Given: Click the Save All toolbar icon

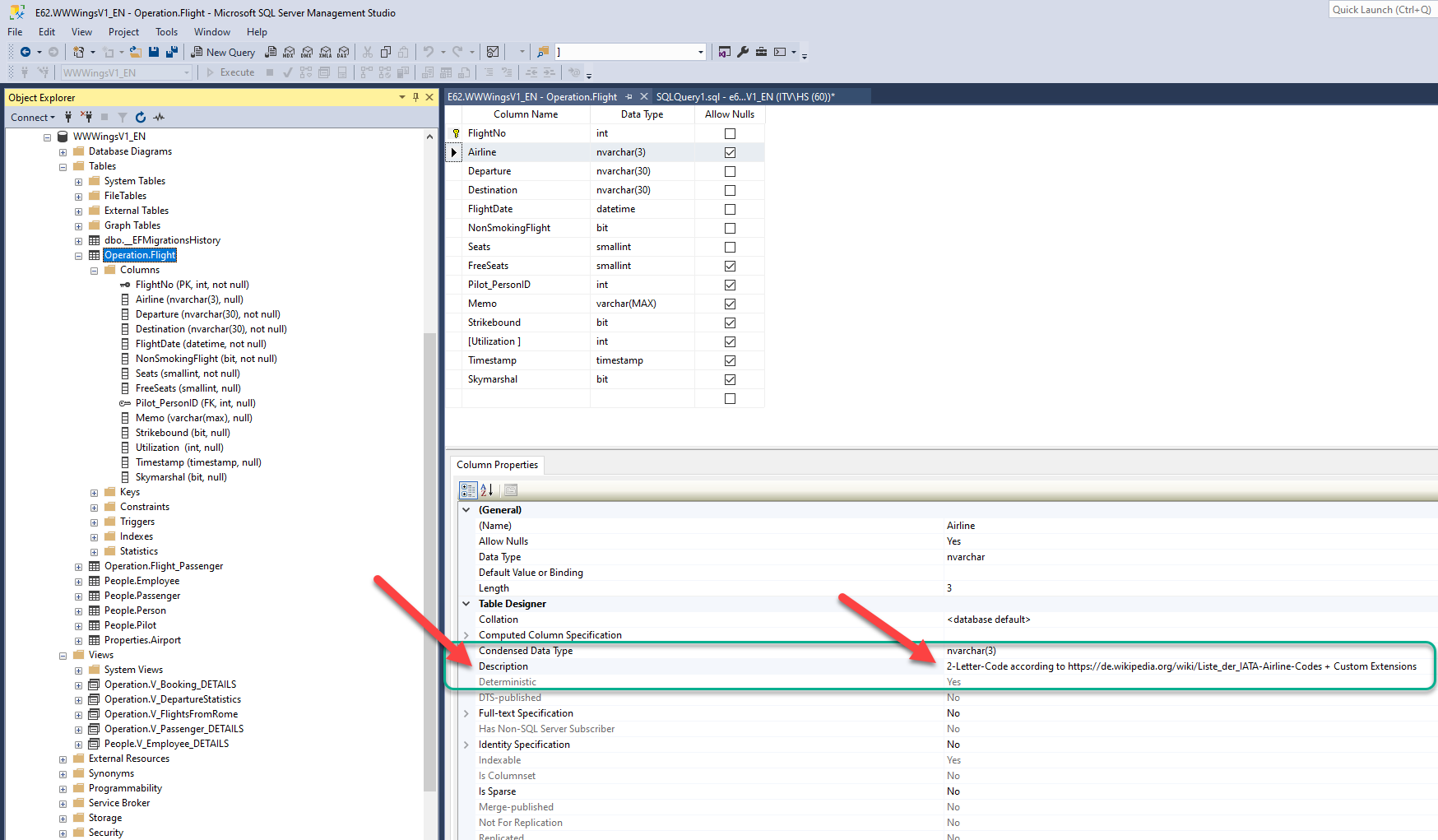Looking at the screenshot, I should pyautogui.click(x=171, y=52).
